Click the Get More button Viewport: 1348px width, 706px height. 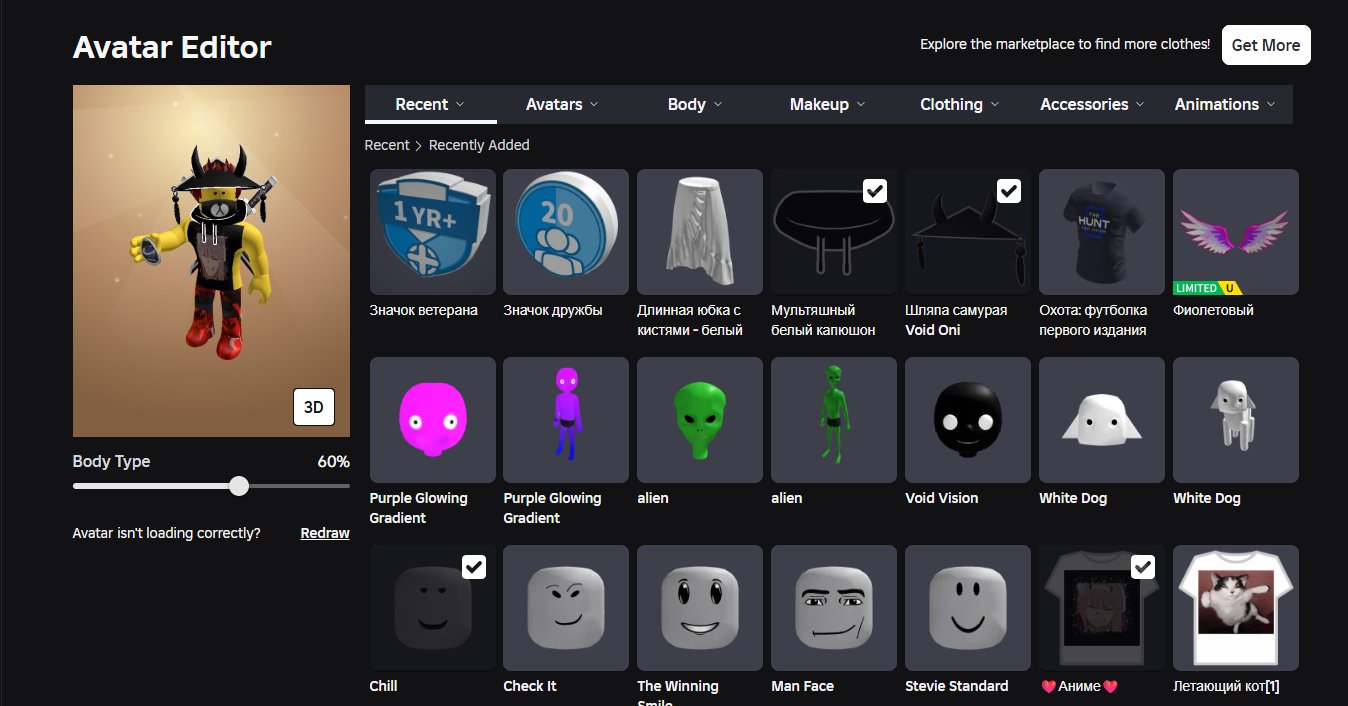[x=1266, y=45]
